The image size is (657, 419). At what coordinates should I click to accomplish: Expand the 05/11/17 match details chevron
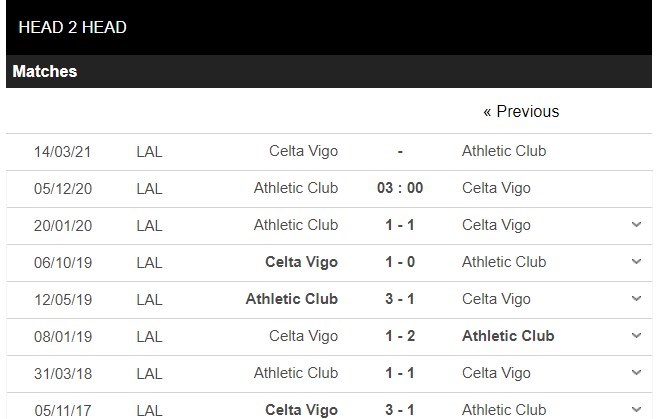(637, 409)
